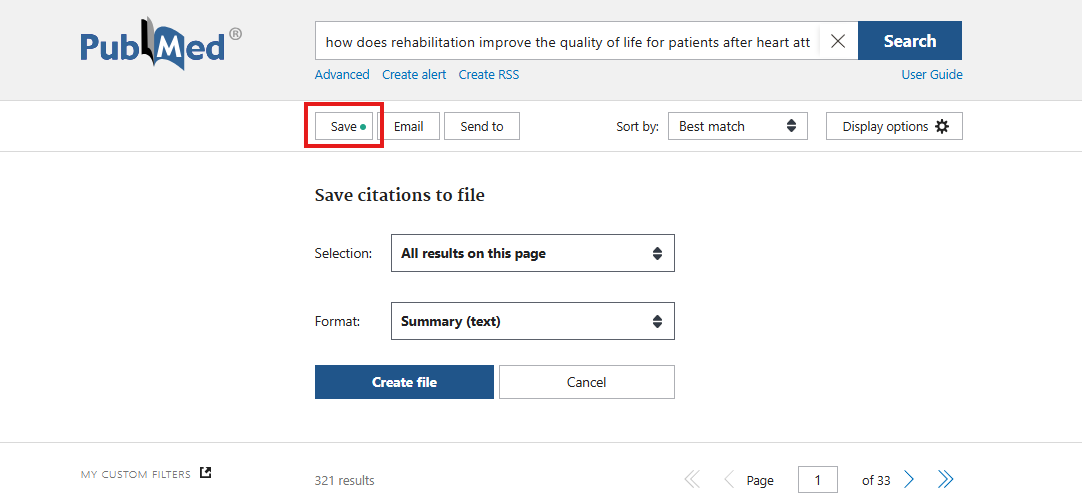Image resolution: width=1082 pixels, height=504 pixels.
Task: Click the Create file button
Action: pos(404,382)
